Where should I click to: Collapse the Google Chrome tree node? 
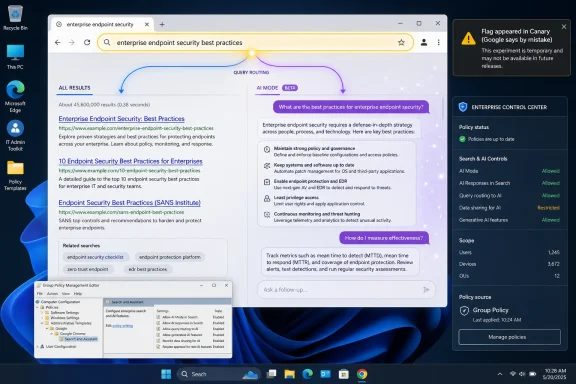[51, 334]
